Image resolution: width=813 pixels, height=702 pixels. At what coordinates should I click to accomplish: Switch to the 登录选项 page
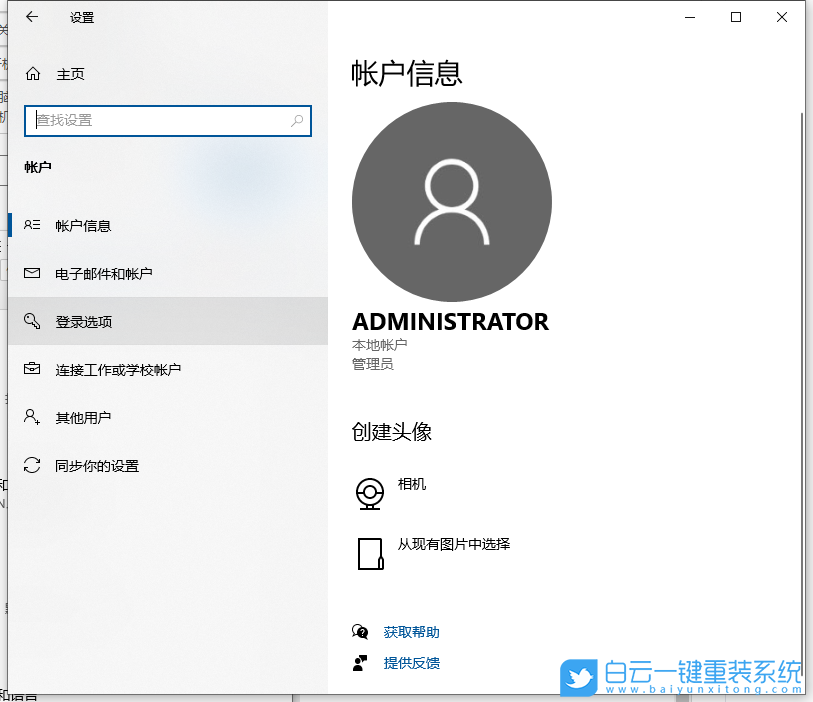click(83, 321)
